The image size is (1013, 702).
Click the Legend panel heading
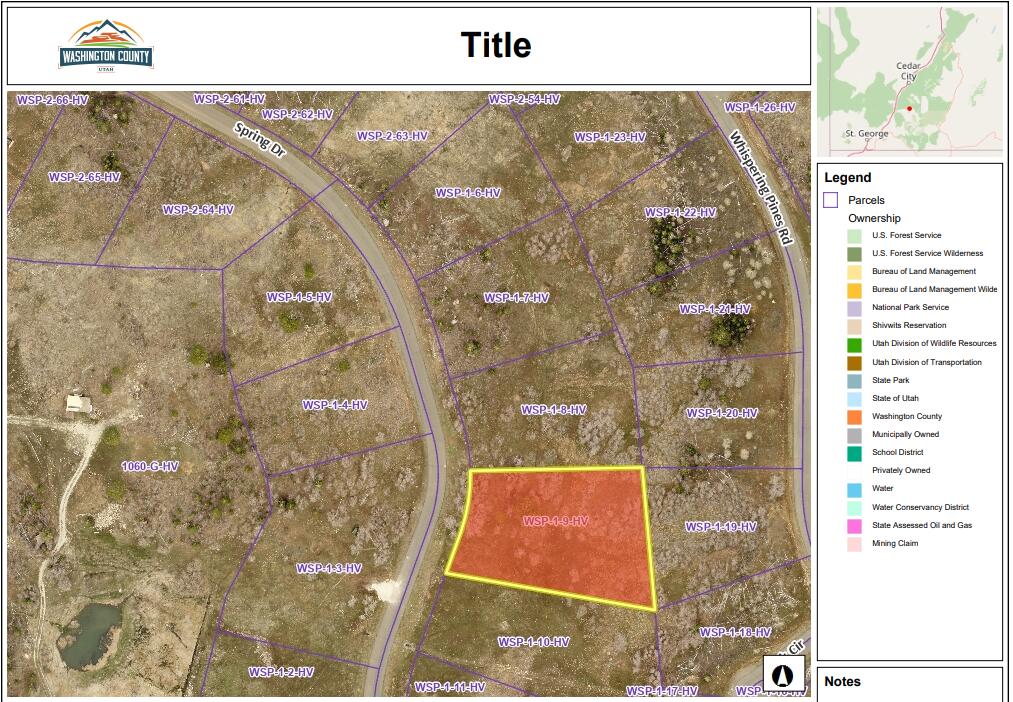click(x=847, y=177)
